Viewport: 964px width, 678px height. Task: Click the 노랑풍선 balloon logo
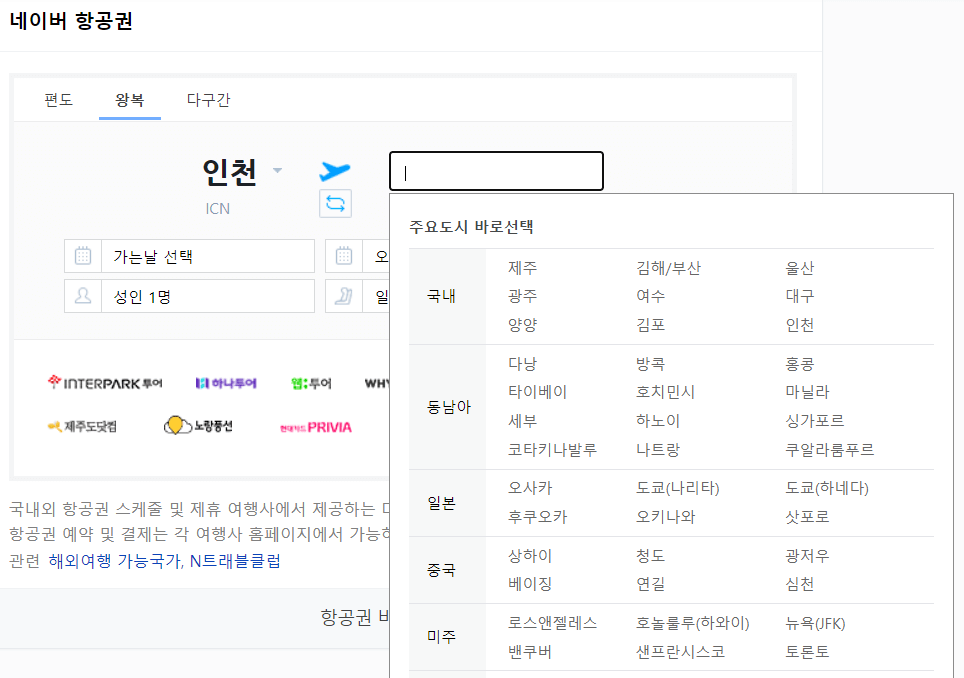199,423
